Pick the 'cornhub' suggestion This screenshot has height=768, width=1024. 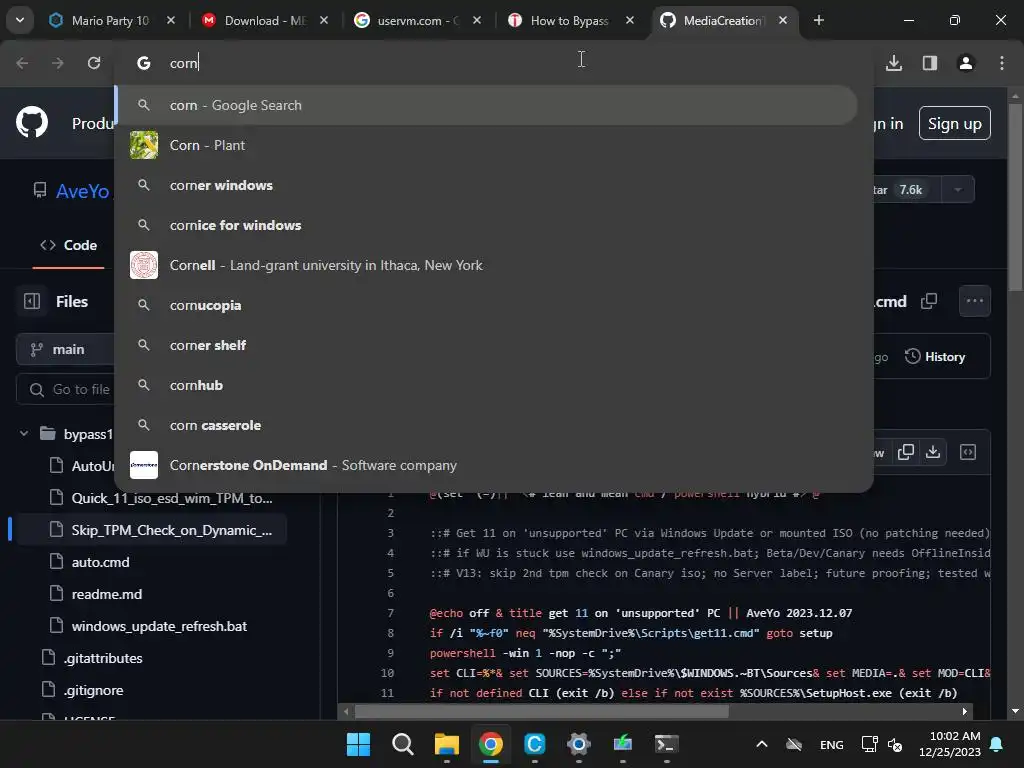487,385
